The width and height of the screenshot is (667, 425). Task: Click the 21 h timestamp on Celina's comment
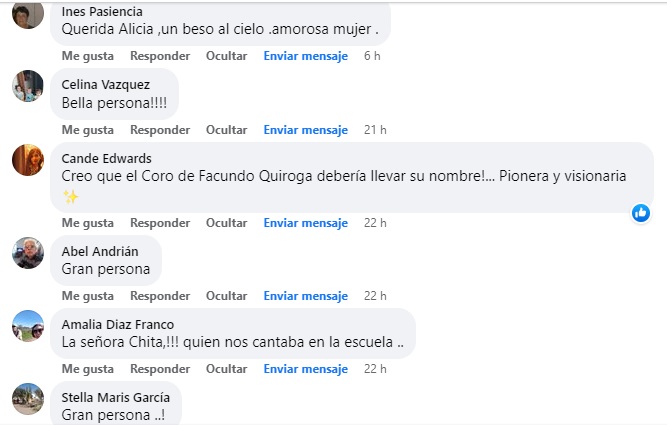point(375,130)
